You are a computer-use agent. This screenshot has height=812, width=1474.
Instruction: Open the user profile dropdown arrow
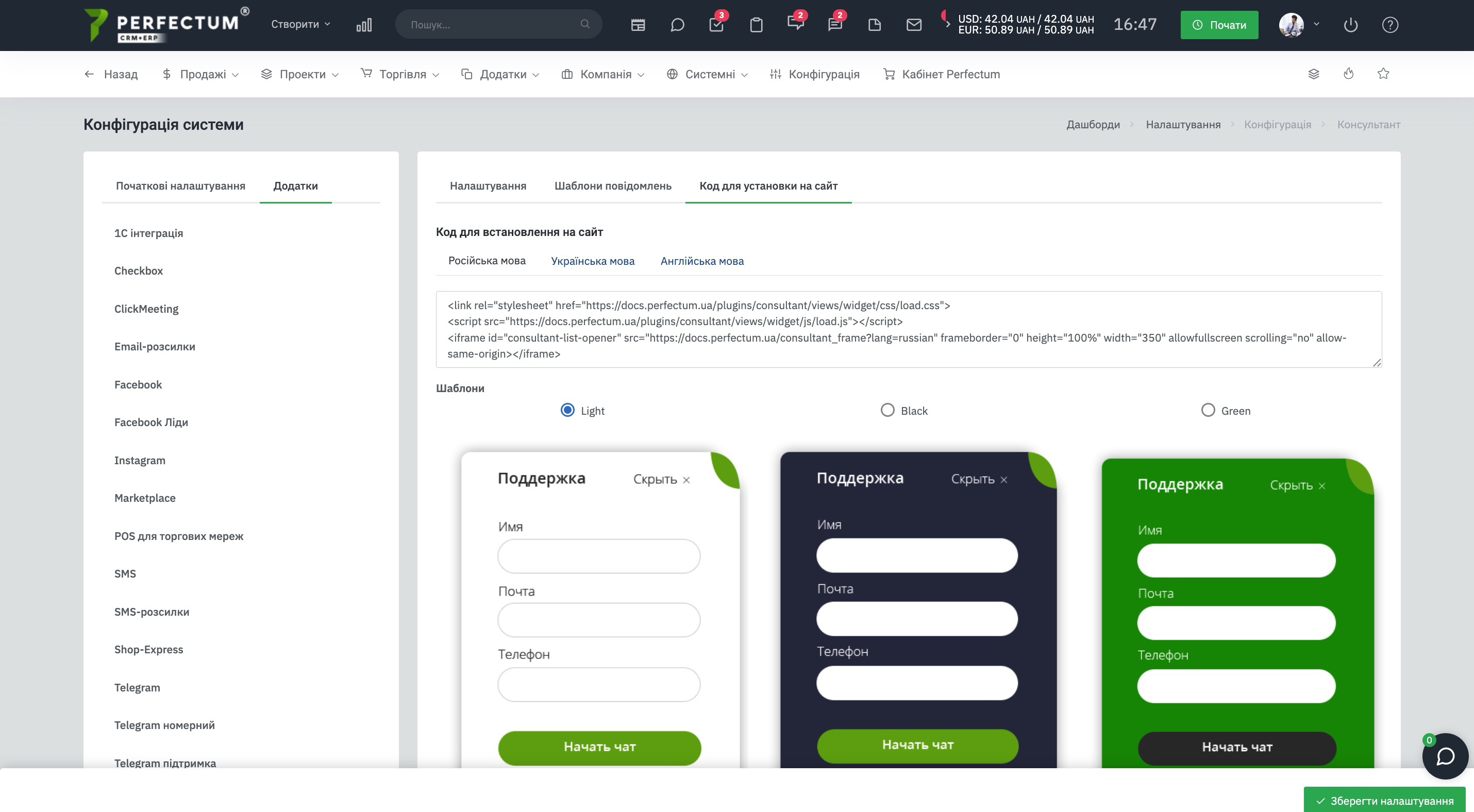(1317, 24)
